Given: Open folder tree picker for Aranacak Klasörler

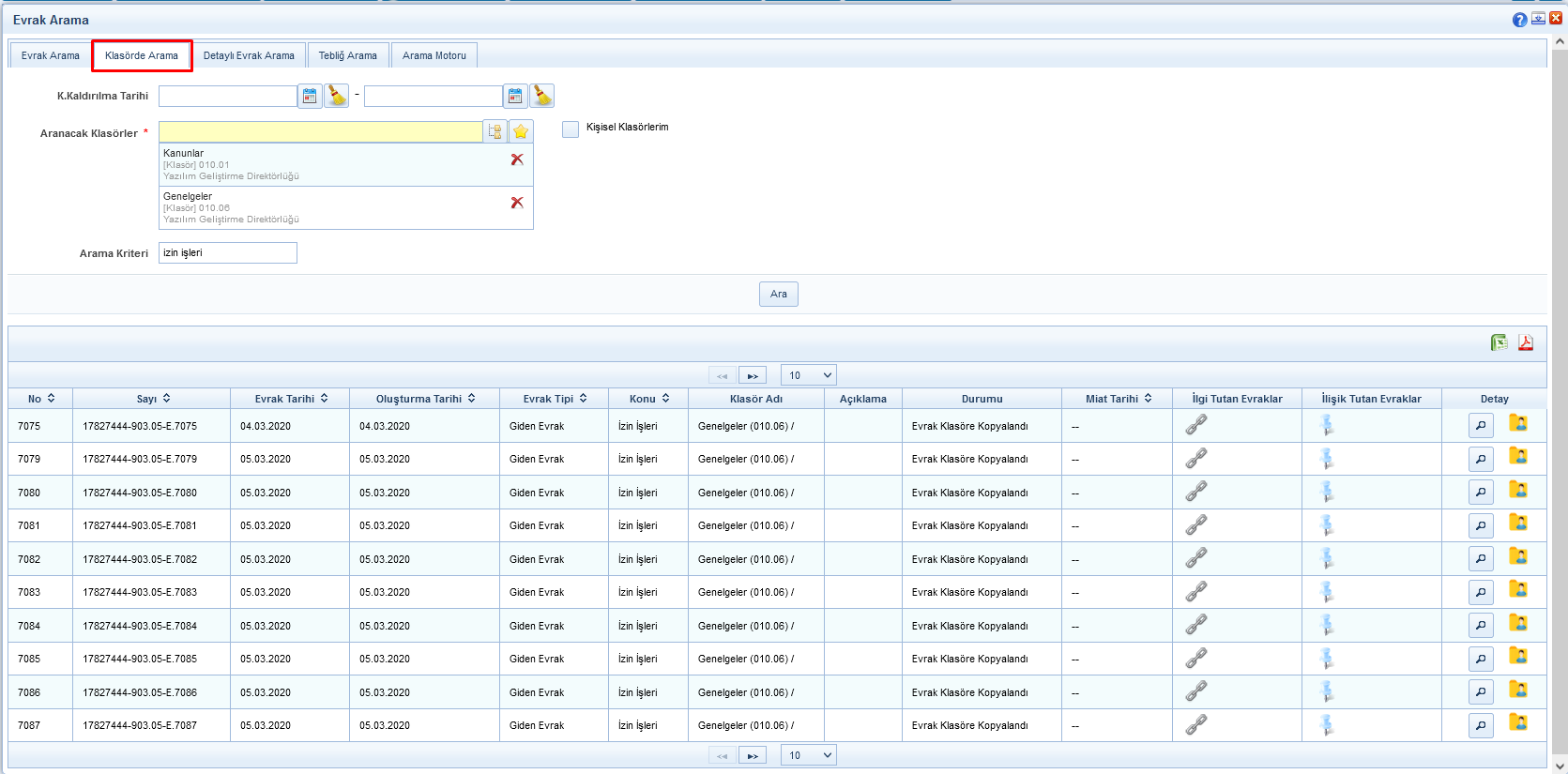Looking at the screenshot, I should click(495, 131).
